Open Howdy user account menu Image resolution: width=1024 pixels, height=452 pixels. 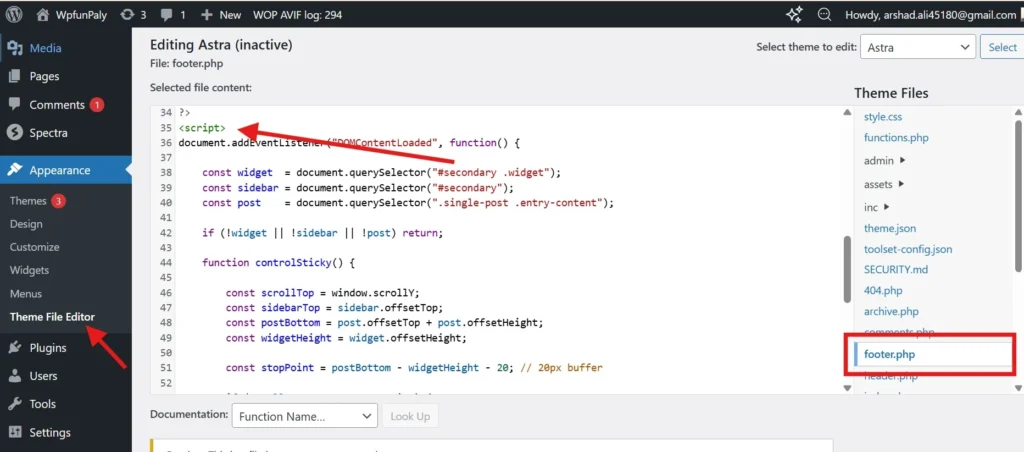[930, 14]
